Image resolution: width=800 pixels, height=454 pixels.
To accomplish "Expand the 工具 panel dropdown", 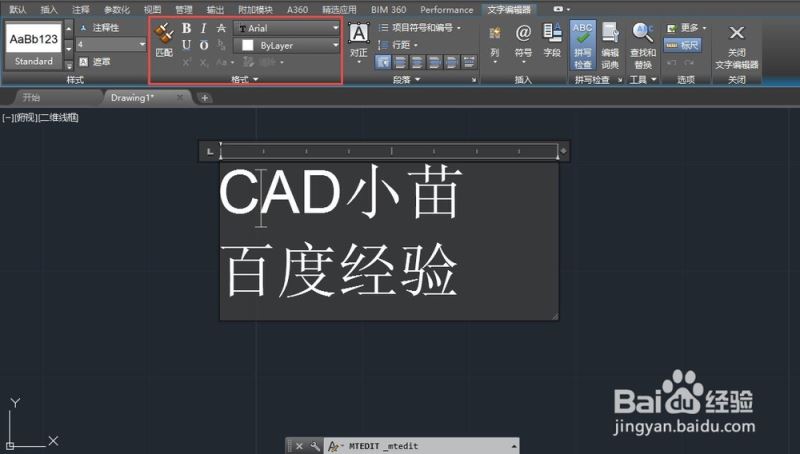I will [x=642, y=80].
